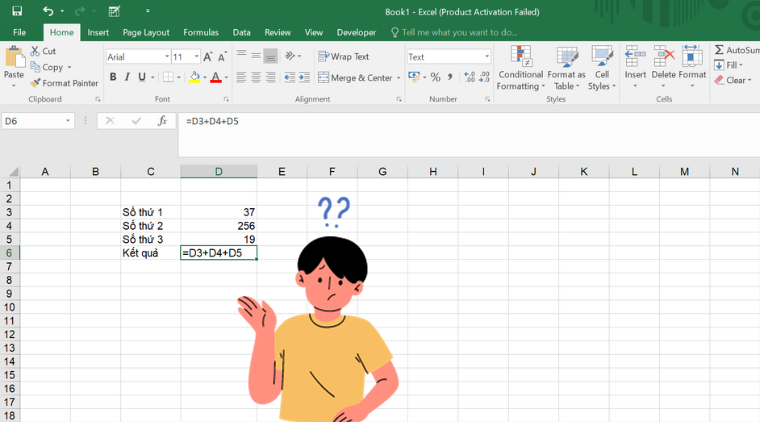
Task: Open the Format cells menu
Action: [x=692, y=67]
